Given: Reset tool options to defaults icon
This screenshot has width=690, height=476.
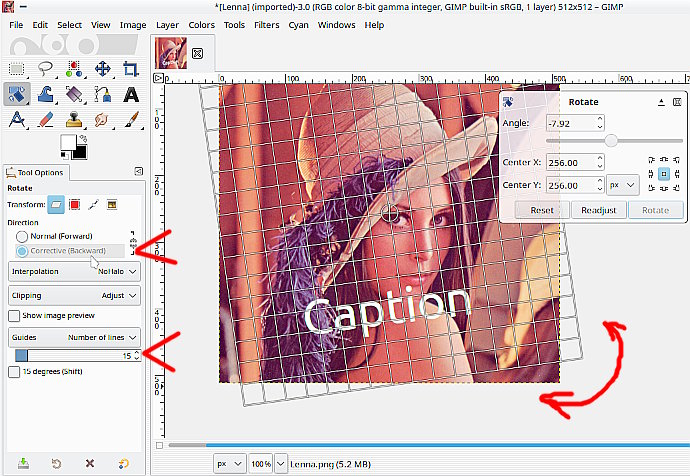Looking at the screenshot, I should (x=124, y=463).
